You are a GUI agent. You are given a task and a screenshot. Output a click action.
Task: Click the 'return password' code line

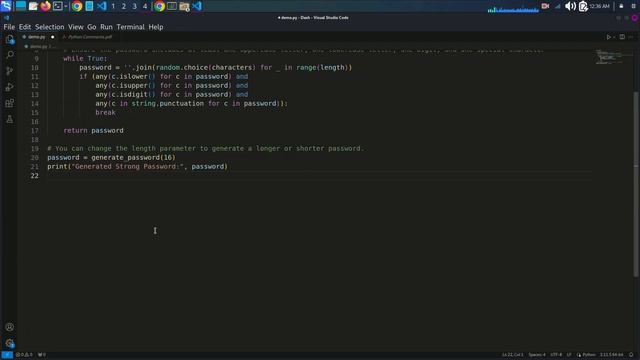[x=93, y=131]
